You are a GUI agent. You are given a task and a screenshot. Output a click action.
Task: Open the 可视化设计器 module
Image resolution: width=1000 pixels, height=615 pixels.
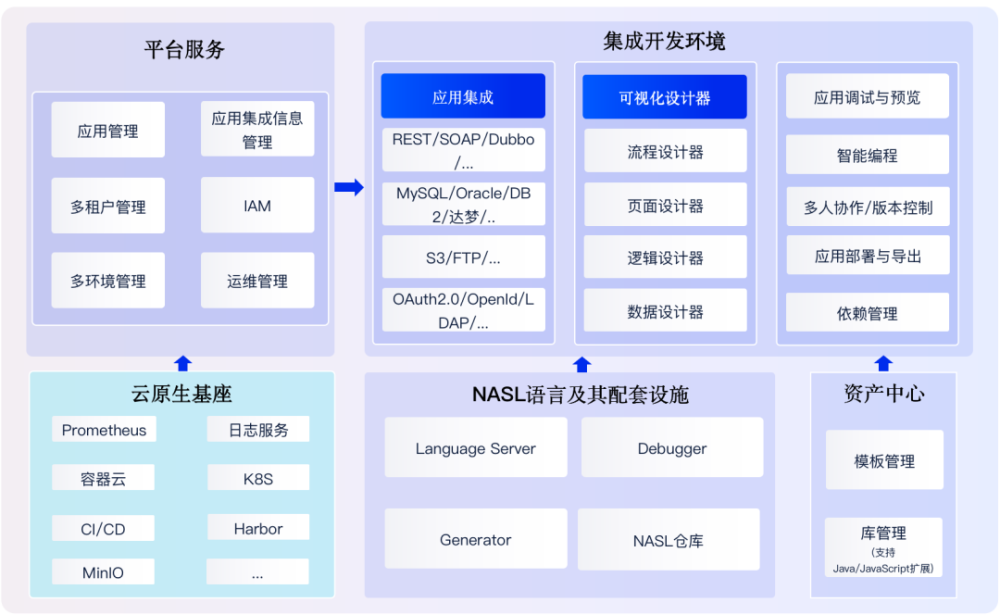(x=665, y=95)
